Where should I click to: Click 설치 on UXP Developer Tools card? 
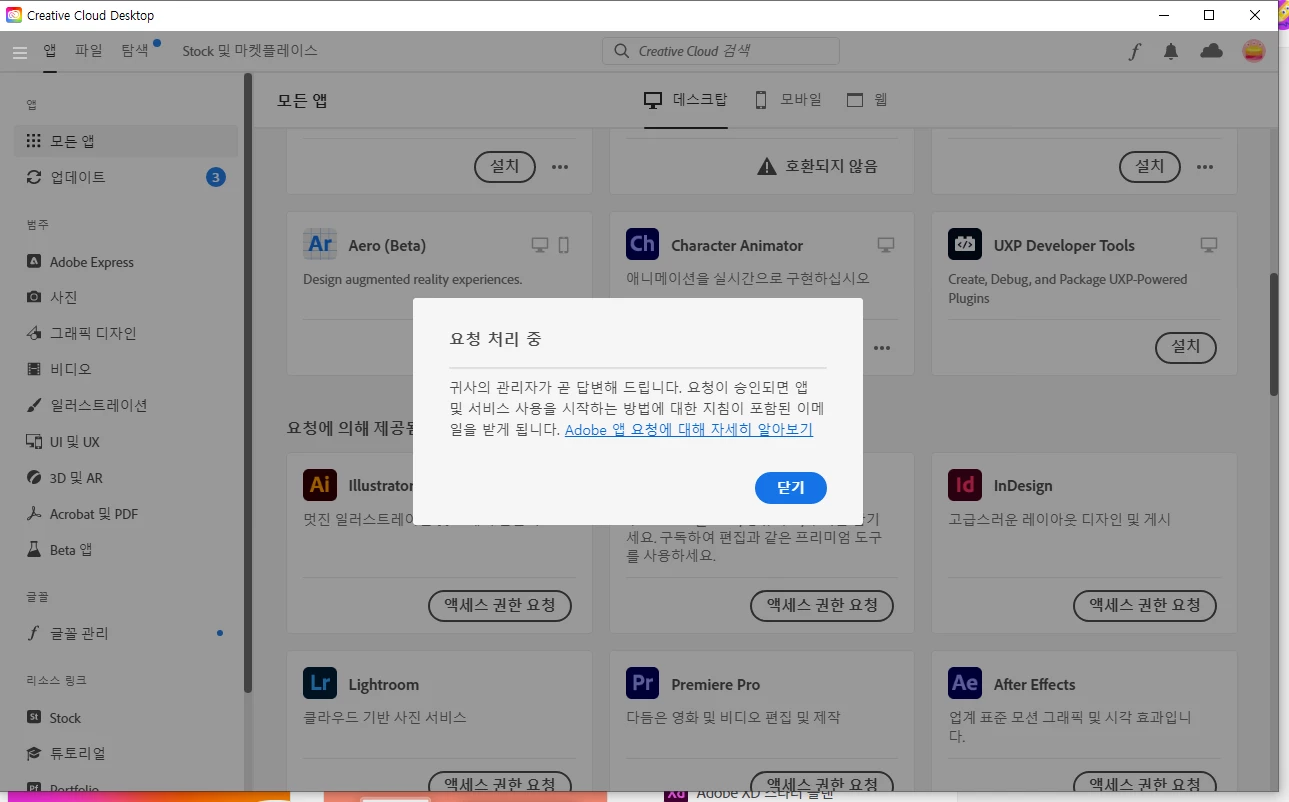coord(1185,347)
